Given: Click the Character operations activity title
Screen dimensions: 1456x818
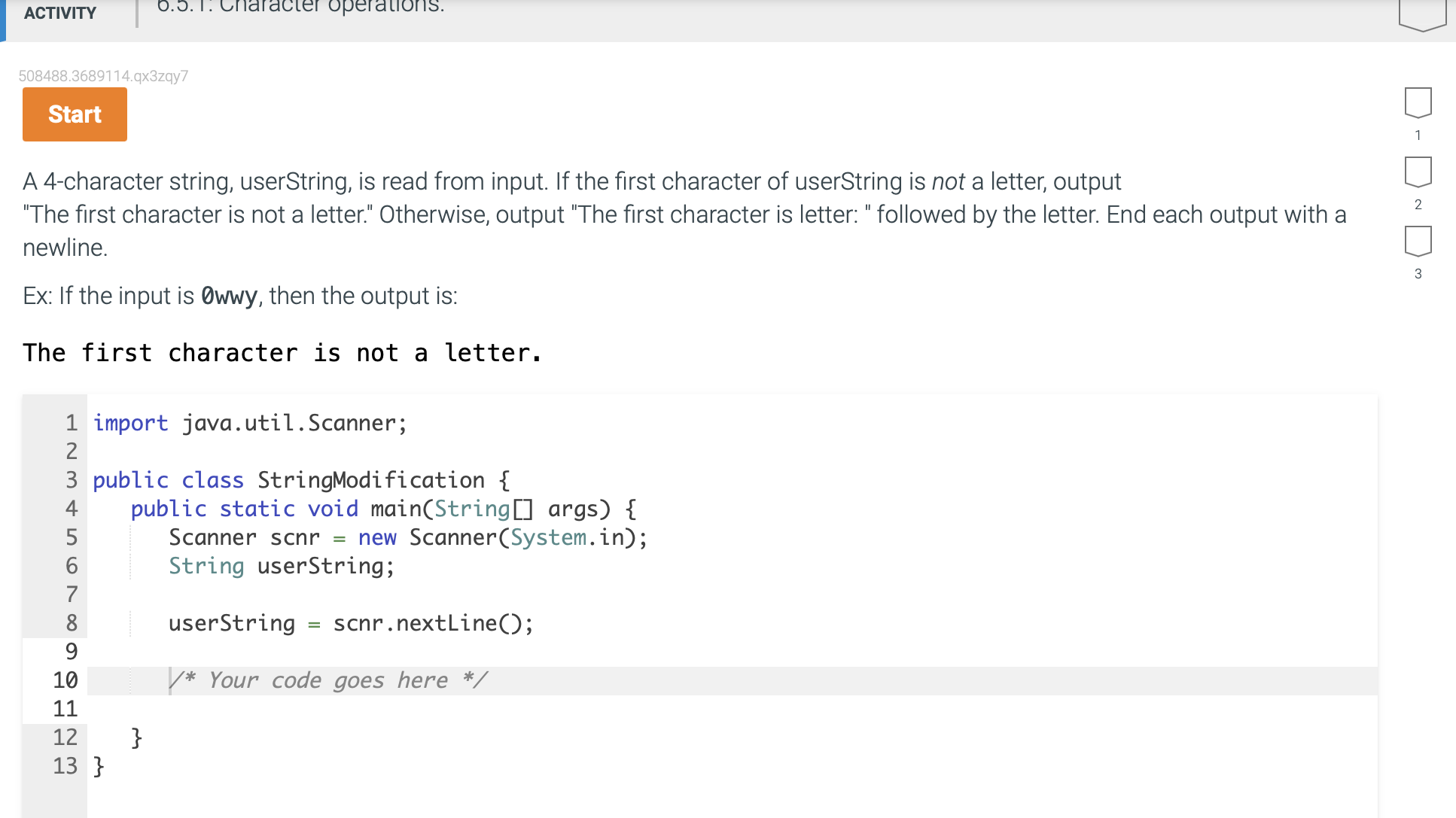Looking at the screenshot, I should [301, 8].
